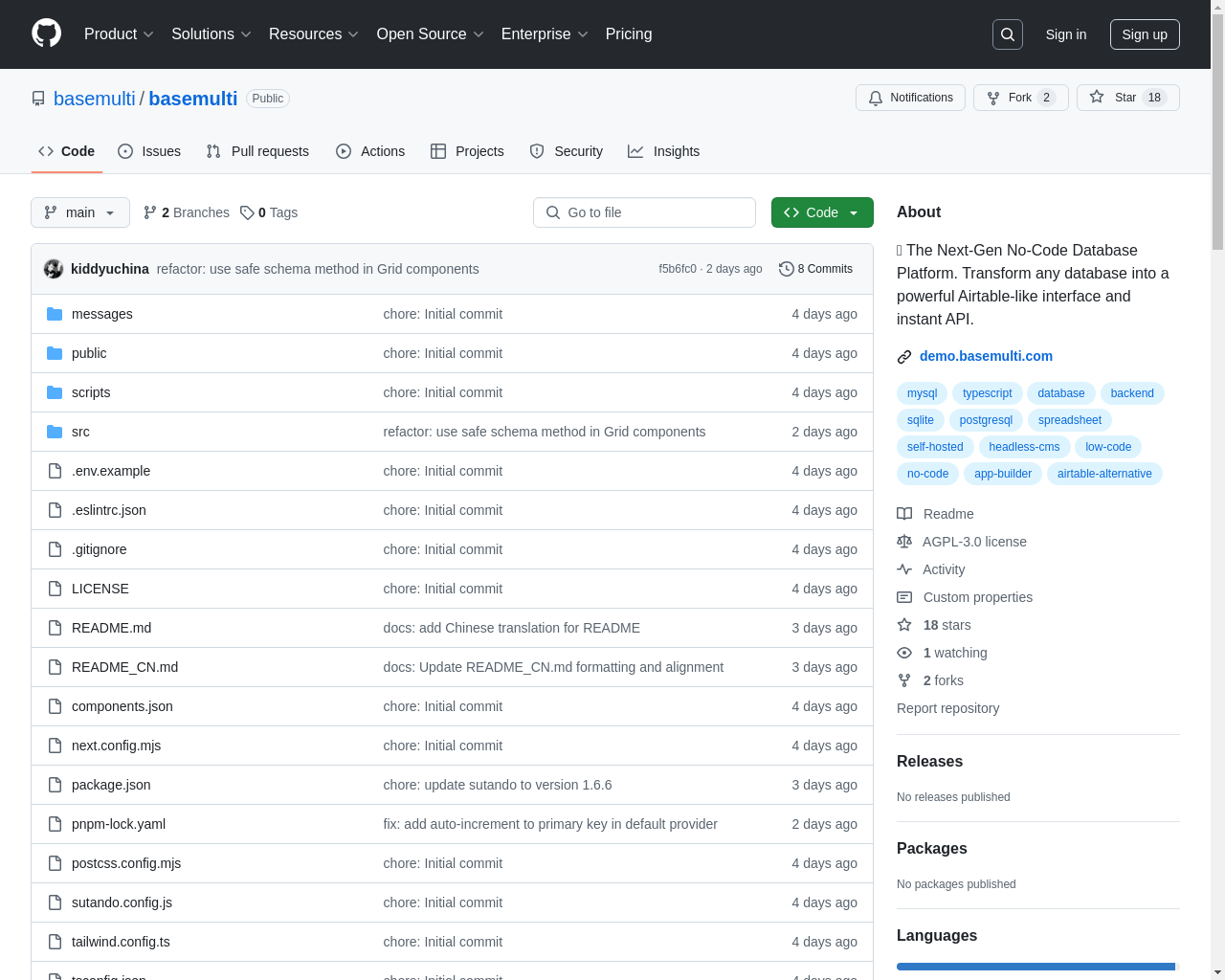Visit the demo.basemulti.com link

tap(986, 356)
